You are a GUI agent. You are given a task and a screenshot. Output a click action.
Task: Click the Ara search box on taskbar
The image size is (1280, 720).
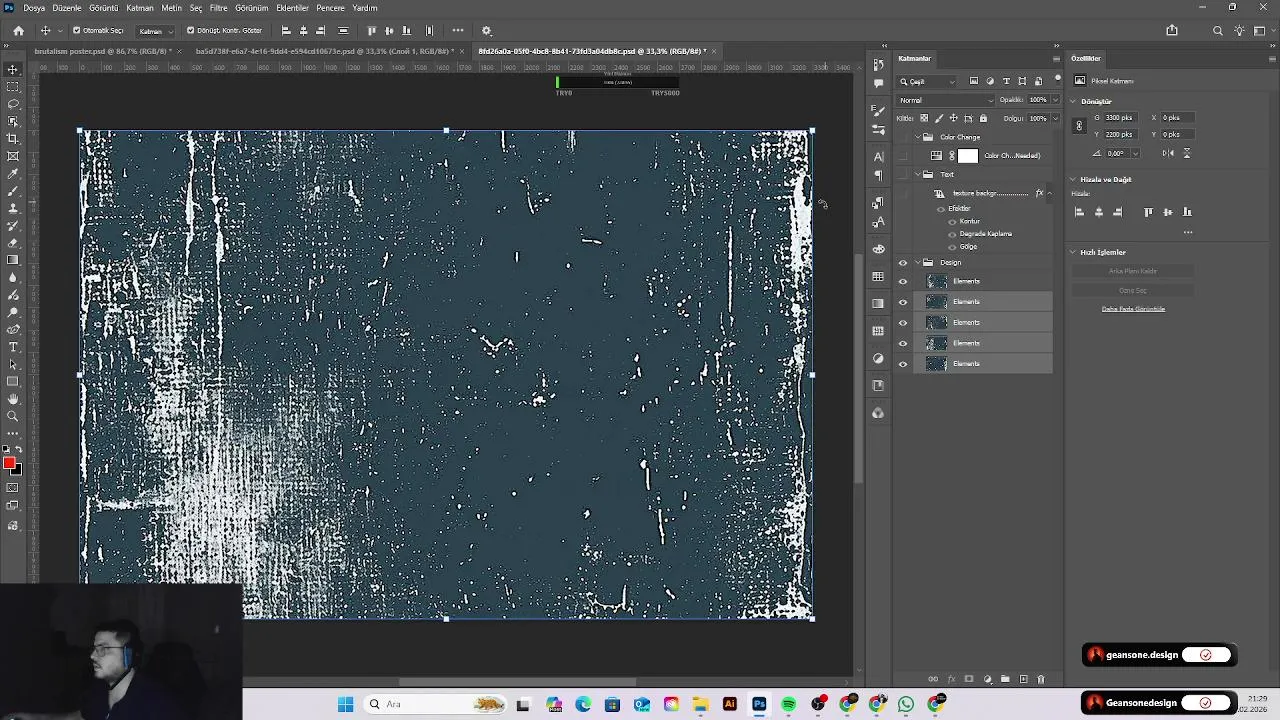tap(437, 704)
